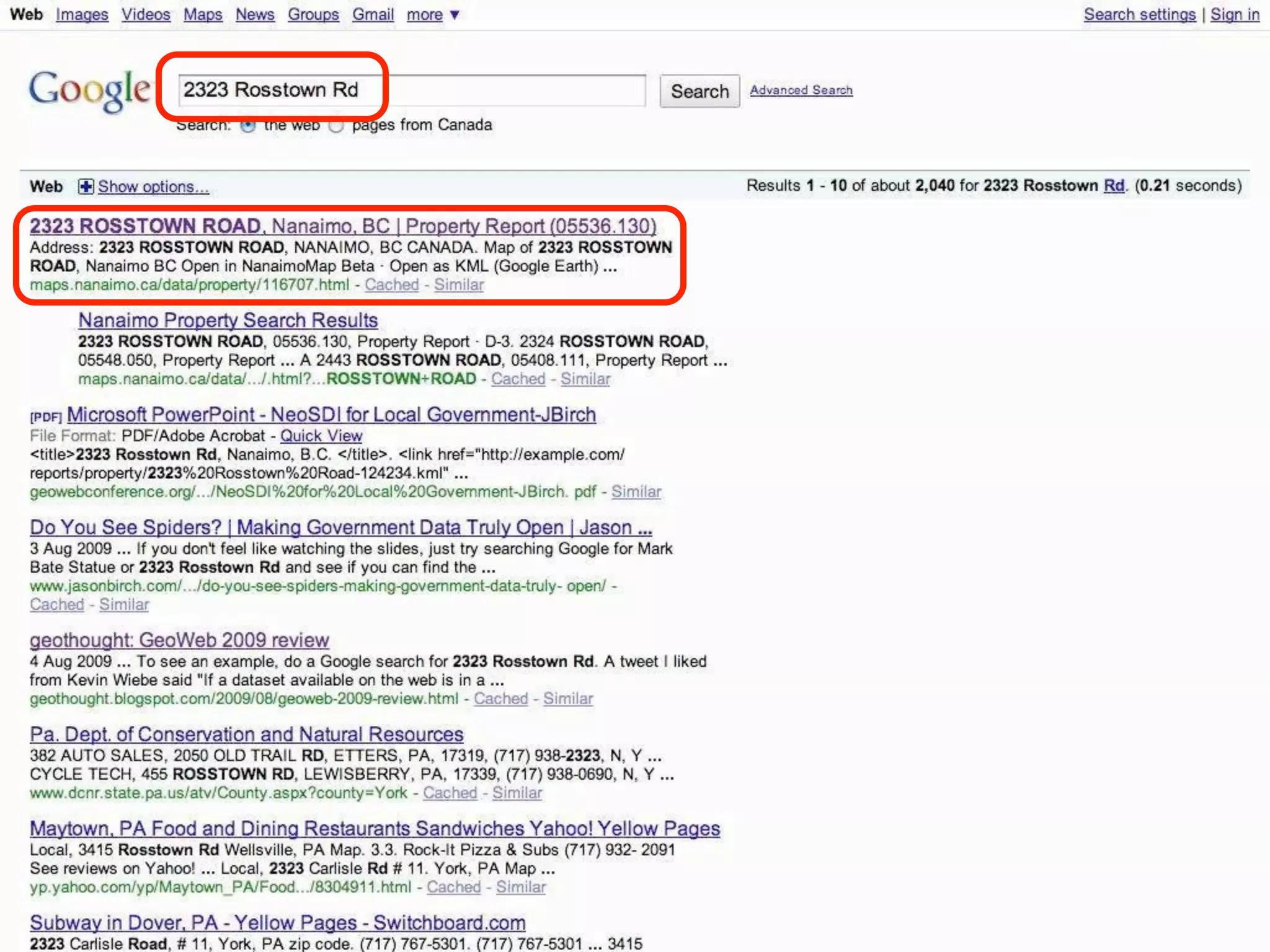The image size is (1270, 952).
Task: Open Quick View for the PDF result
Action: pyautogui.click(x=321, y=436)
